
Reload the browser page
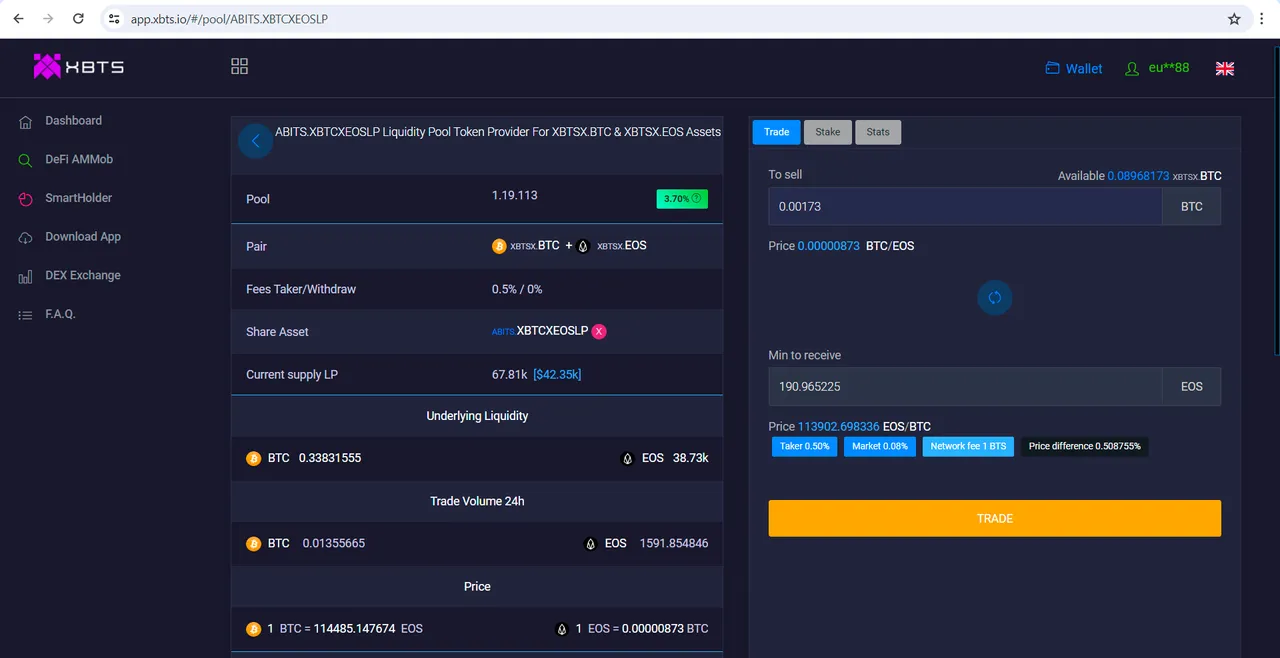click(79, 19)
